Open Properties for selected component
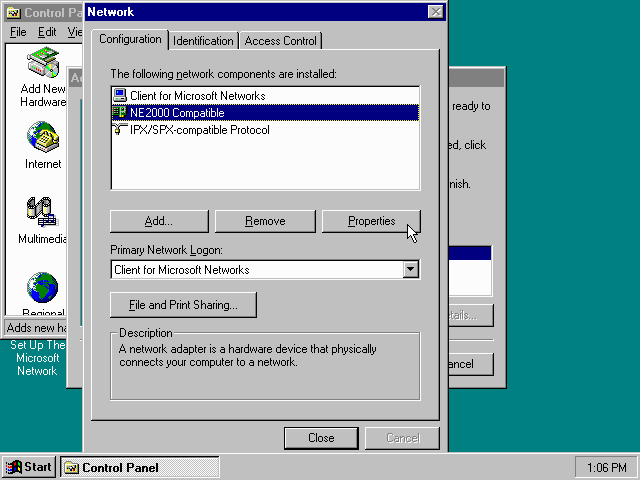The width and height of the screenshot is (640, 480). (x=371, y=221)
